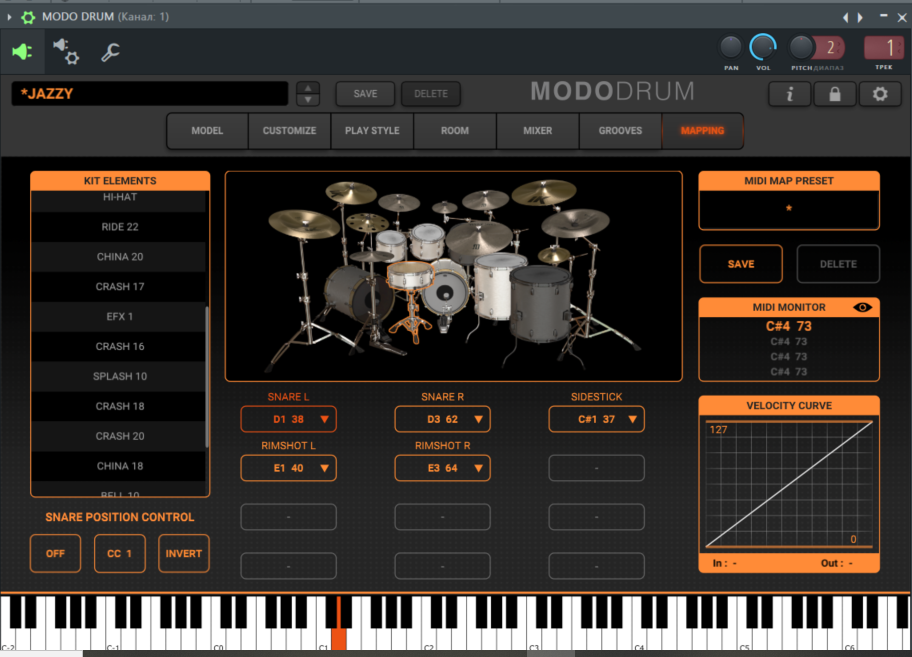Screen dimensions: 912x657
Task: Click the orange SAVE MIDI map button
Action: (741, 264)
